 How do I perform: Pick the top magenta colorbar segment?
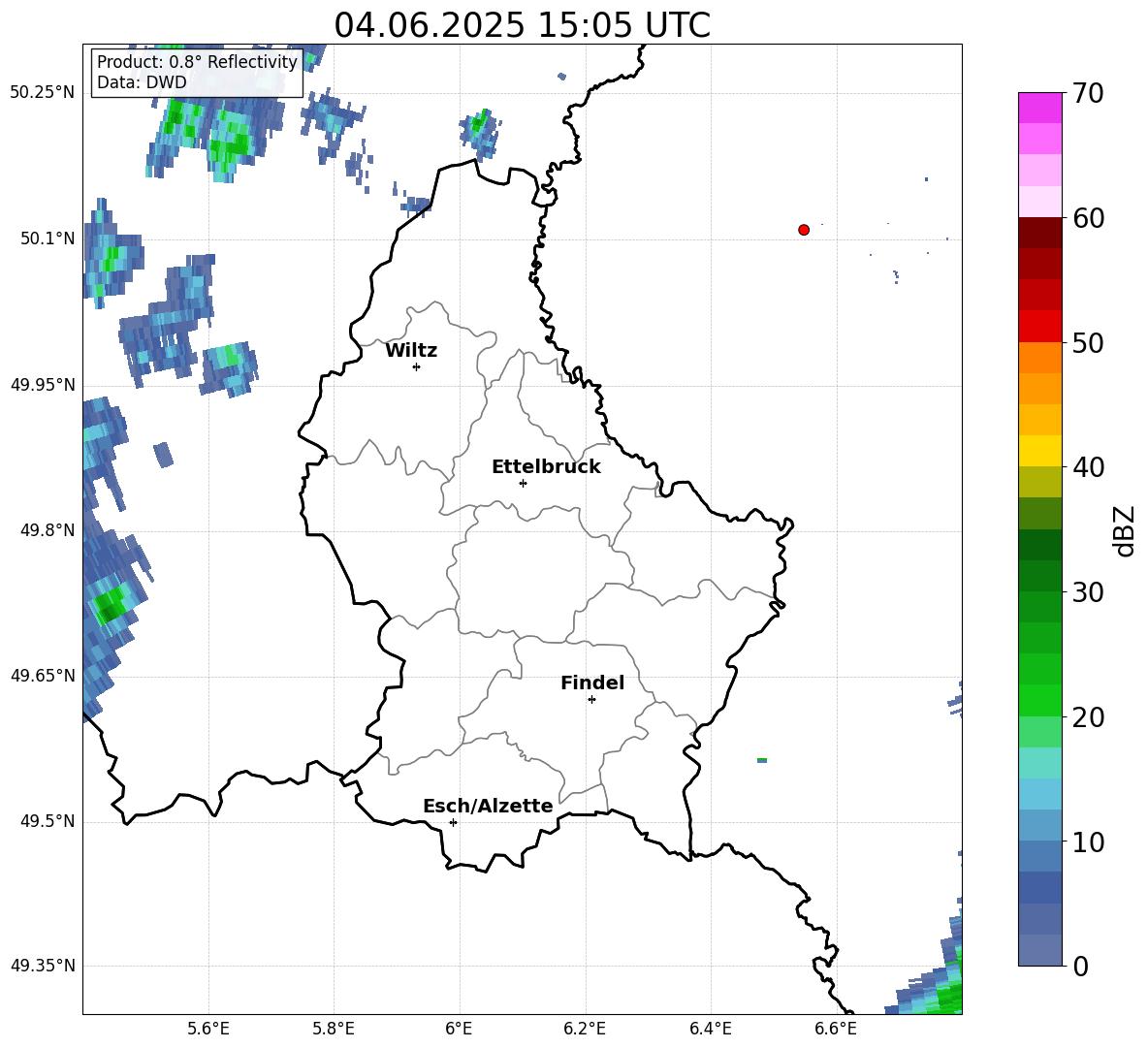[1039, 108]
